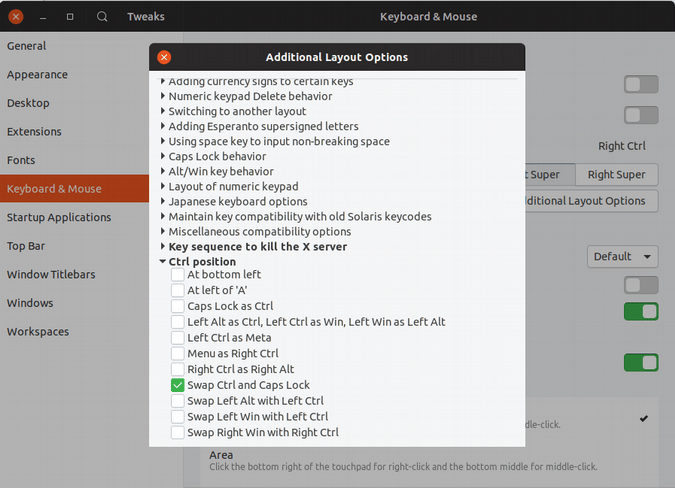Tick Swap Left Alt with Left Ctrl
675x488 pixels.
coord(177,401)
